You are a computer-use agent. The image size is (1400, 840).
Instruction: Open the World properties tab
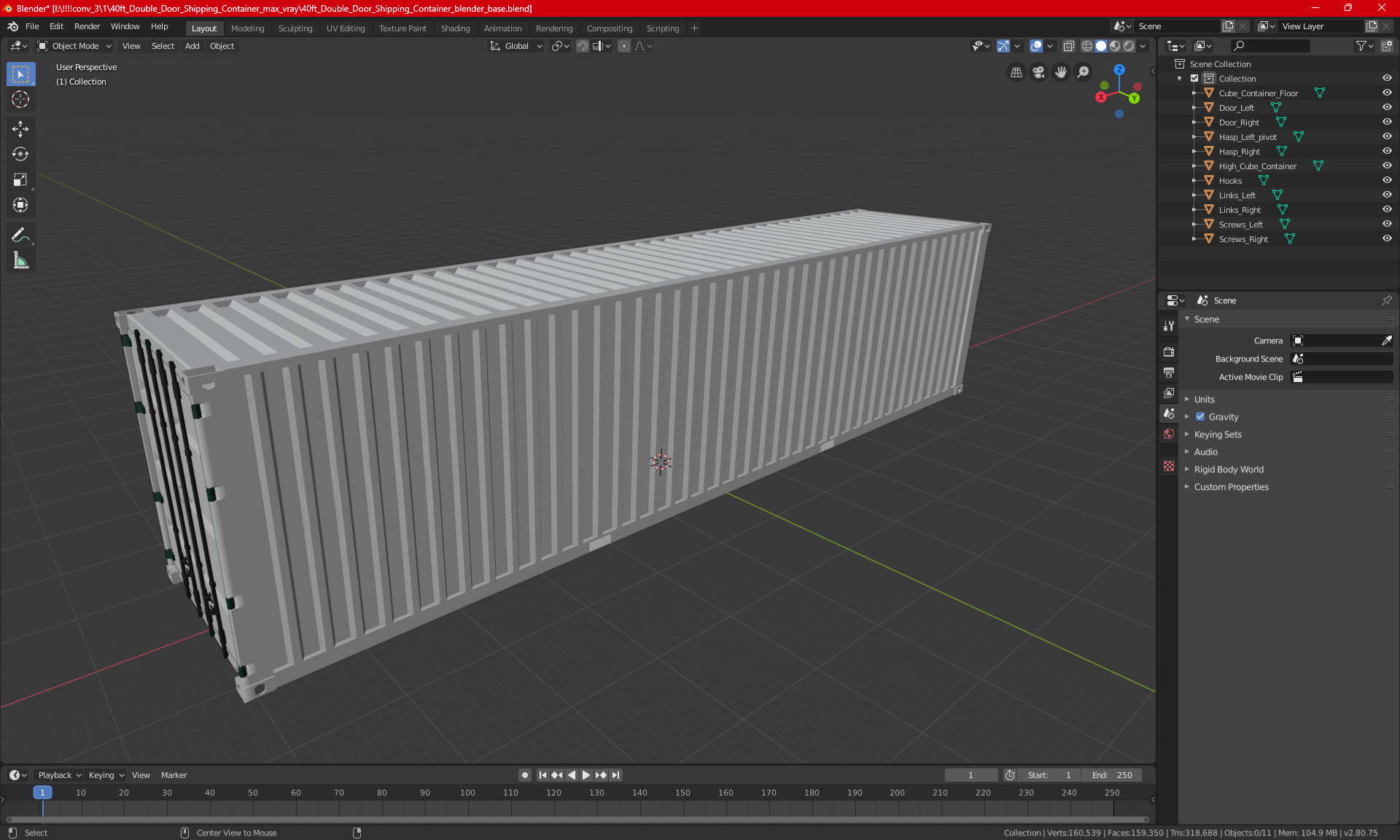[1169, 434]
